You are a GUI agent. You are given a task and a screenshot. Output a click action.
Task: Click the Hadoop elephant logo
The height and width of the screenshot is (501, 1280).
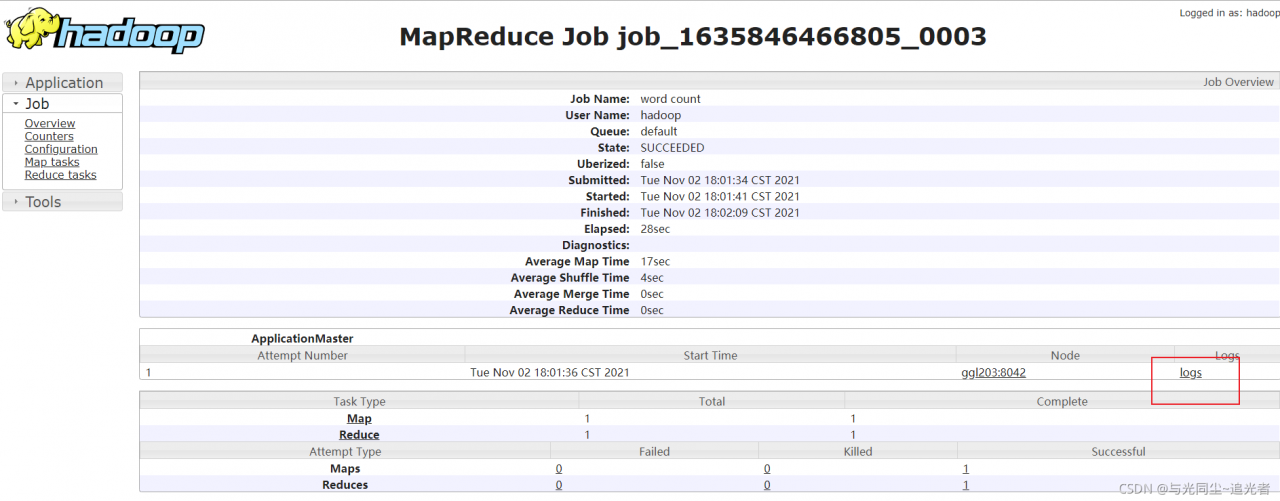coord(105,32)
